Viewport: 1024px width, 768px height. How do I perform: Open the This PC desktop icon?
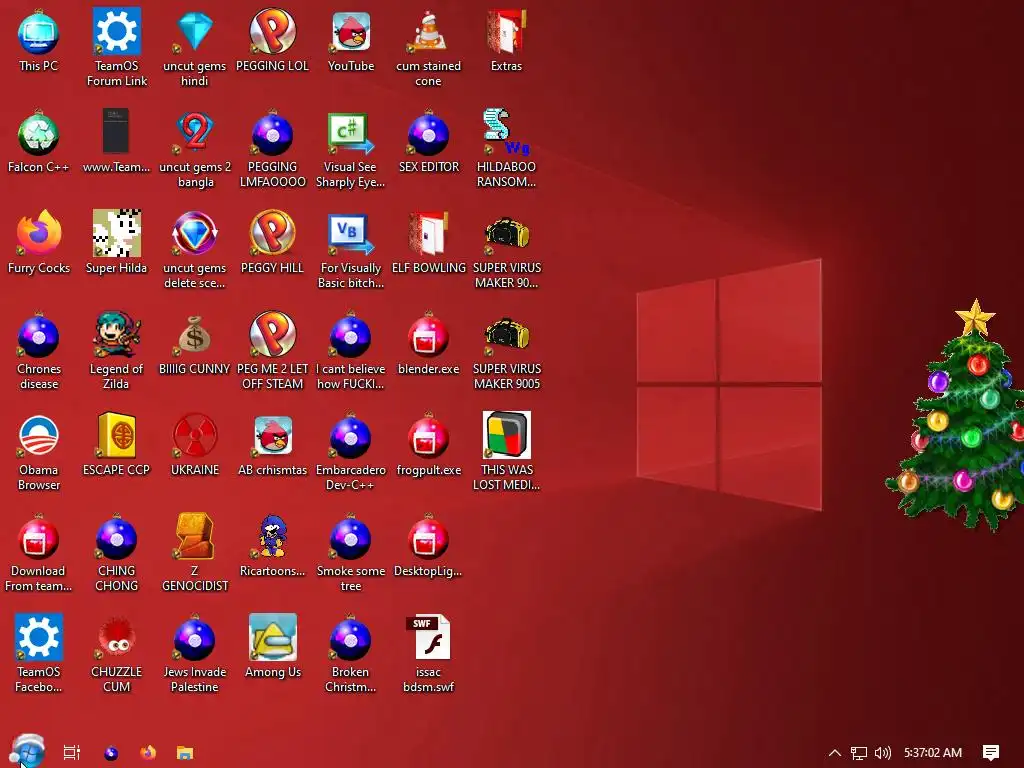[39, 40]
